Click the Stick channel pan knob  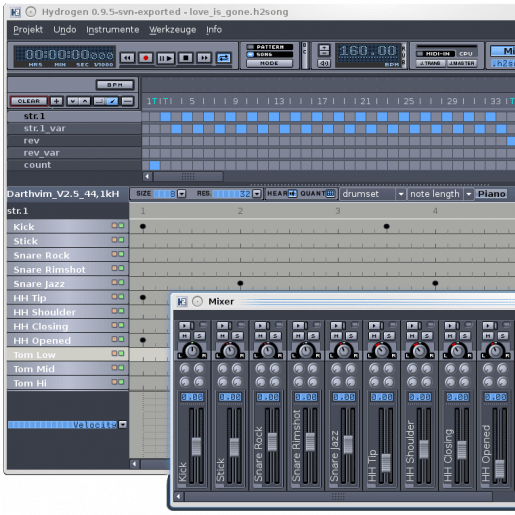pyautogui.click(x=230, y=350)
